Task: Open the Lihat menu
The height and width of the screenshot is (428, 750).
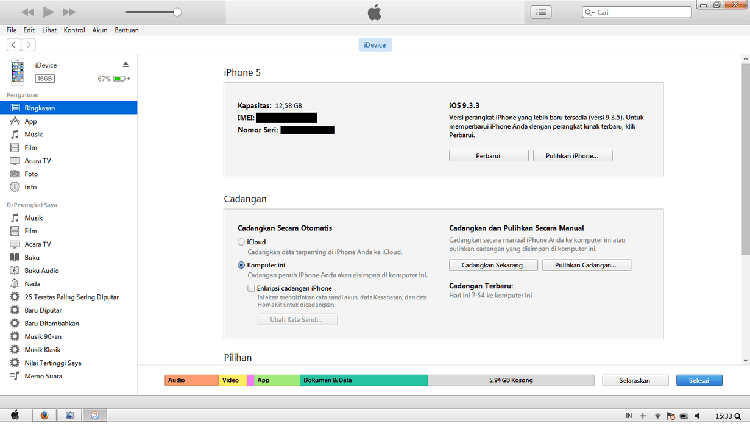Action: (50, 30)
